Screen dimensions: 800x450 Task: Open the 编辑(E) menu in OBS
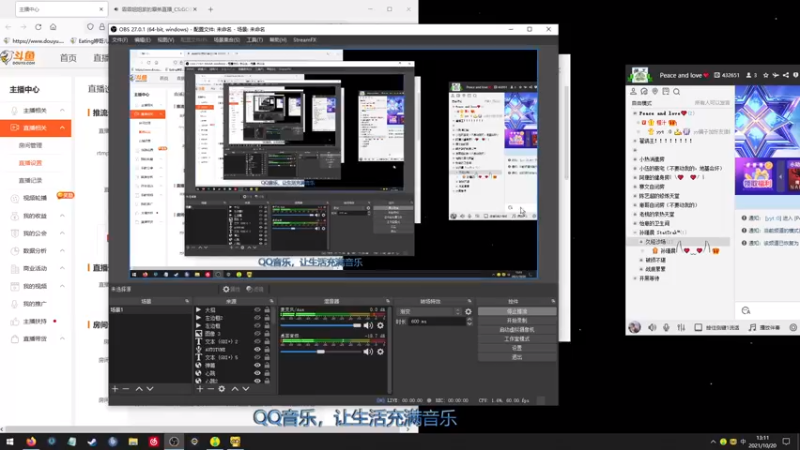click(x=142, y=40)
